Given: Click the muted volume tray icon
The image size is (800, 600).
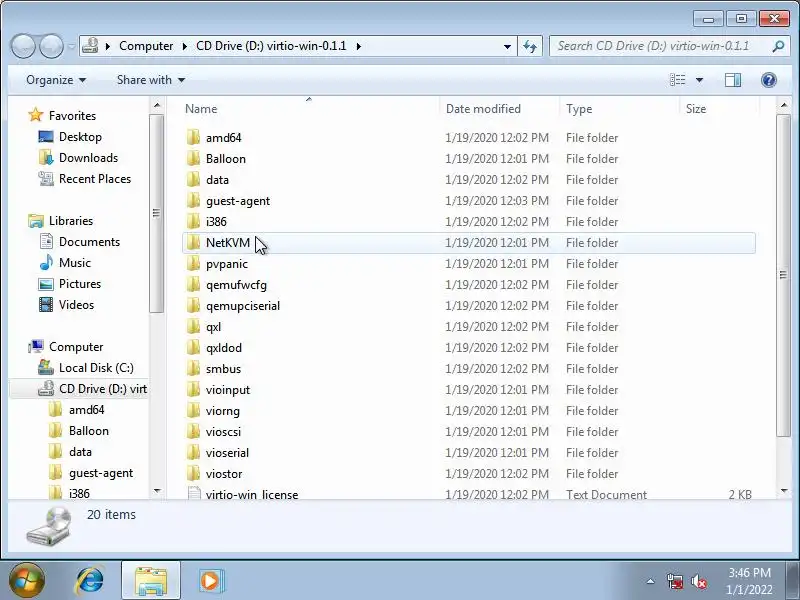Looking at the screenshot, I should 698,581.
